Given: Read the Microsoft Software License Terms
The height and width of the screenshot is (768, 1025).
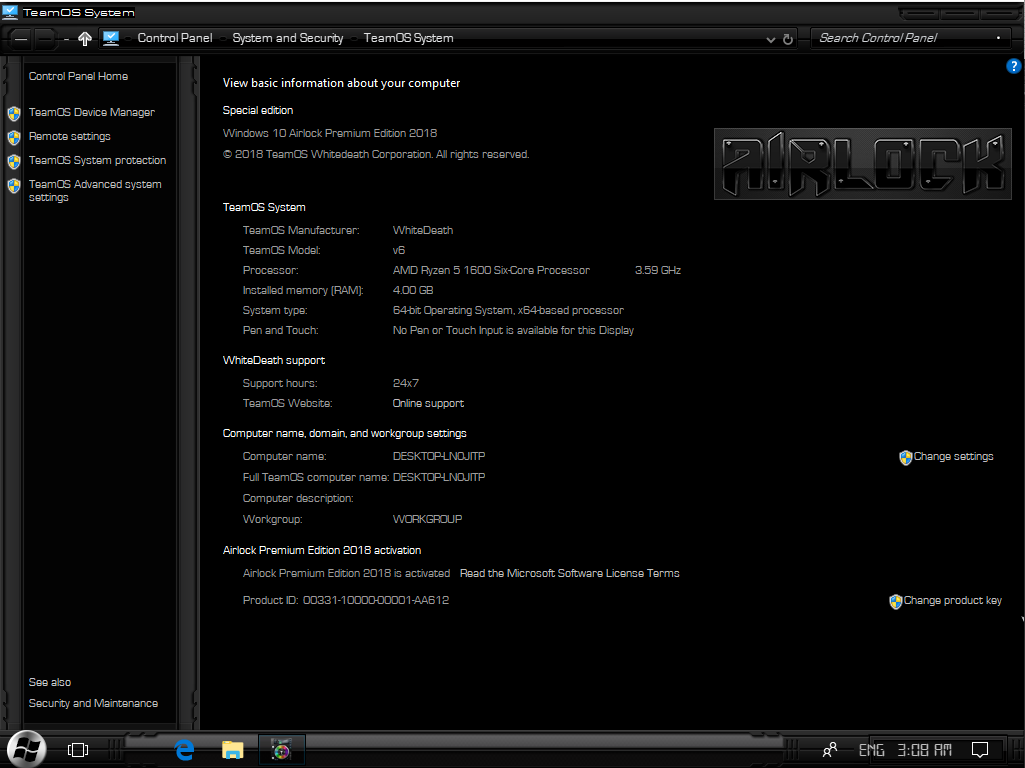Looking at the screenshot, I should [569, 573].
